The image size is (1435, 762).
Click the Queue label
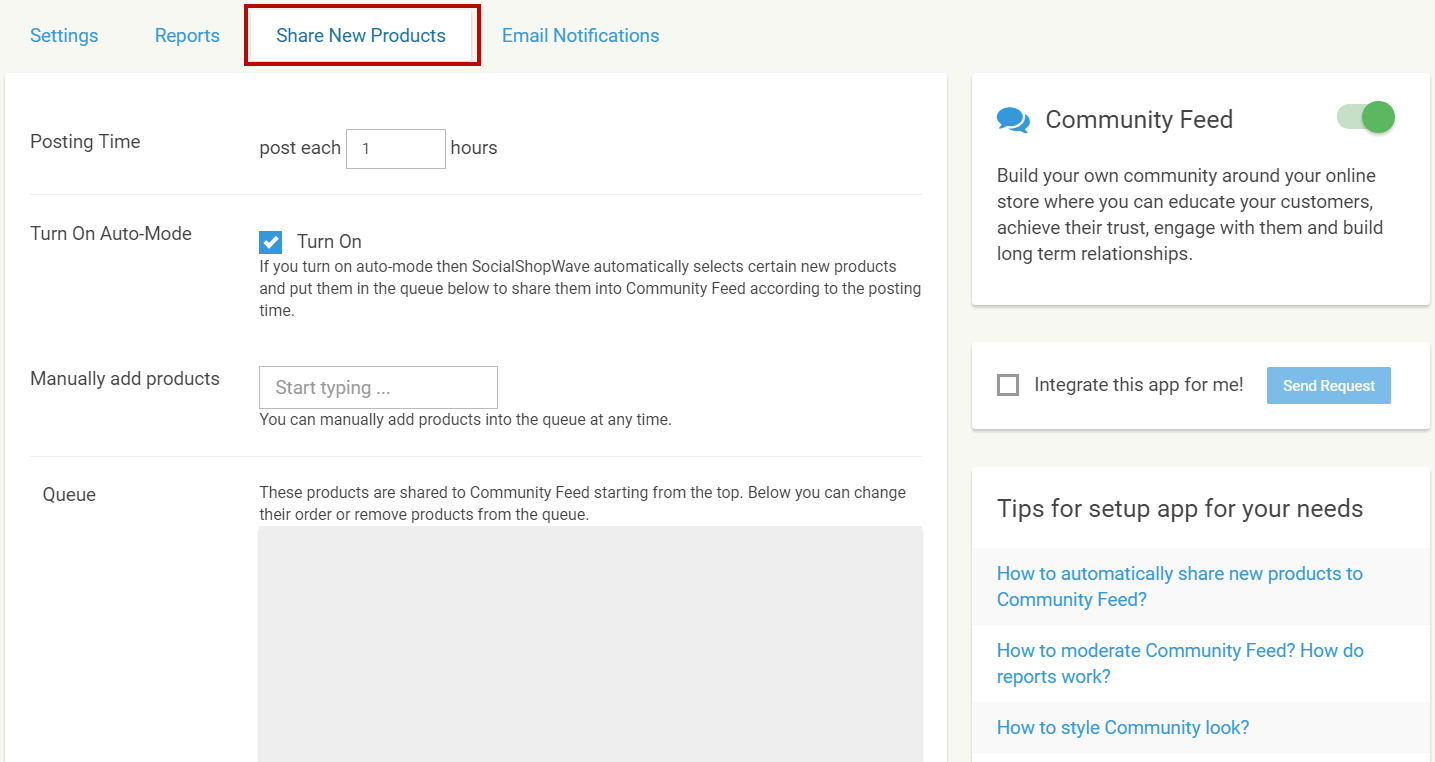(69, 495)
